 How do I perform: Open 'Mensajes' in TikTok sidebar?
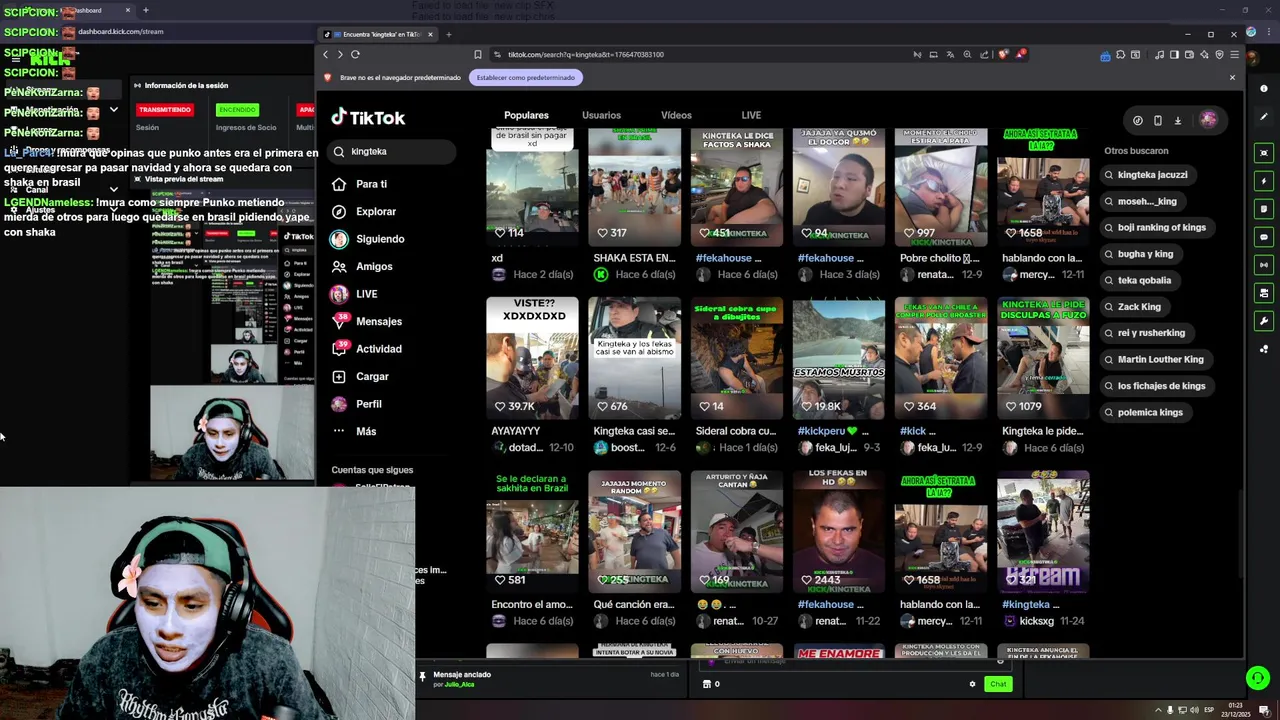coord(366,322)
